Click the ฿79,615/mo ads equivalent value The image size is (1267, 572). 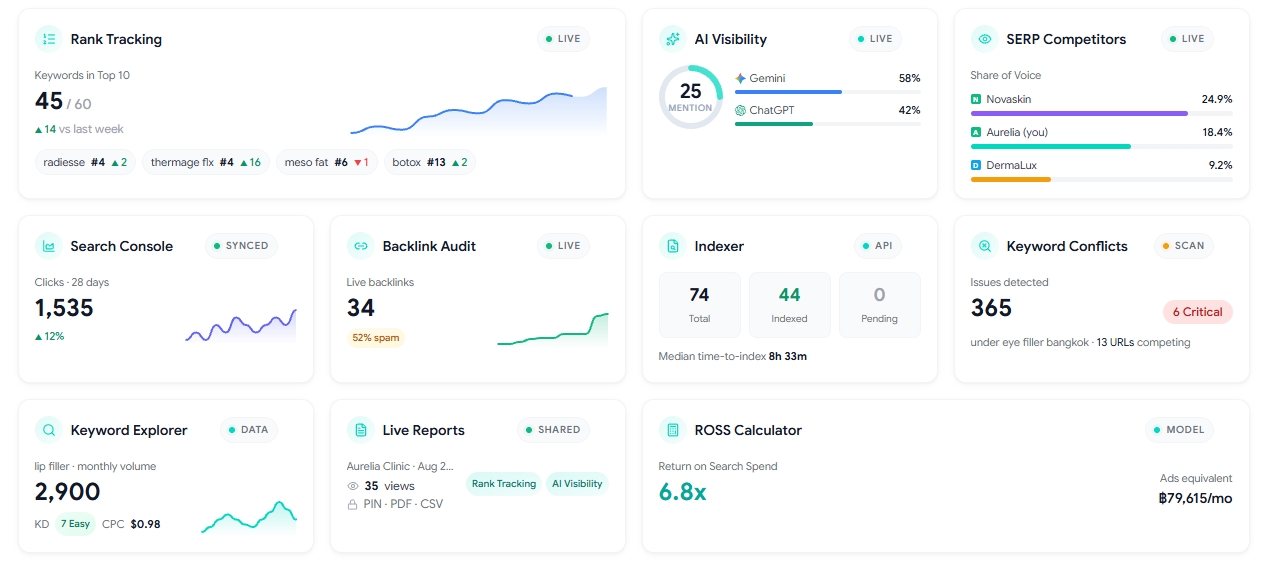pos(1195,498)
